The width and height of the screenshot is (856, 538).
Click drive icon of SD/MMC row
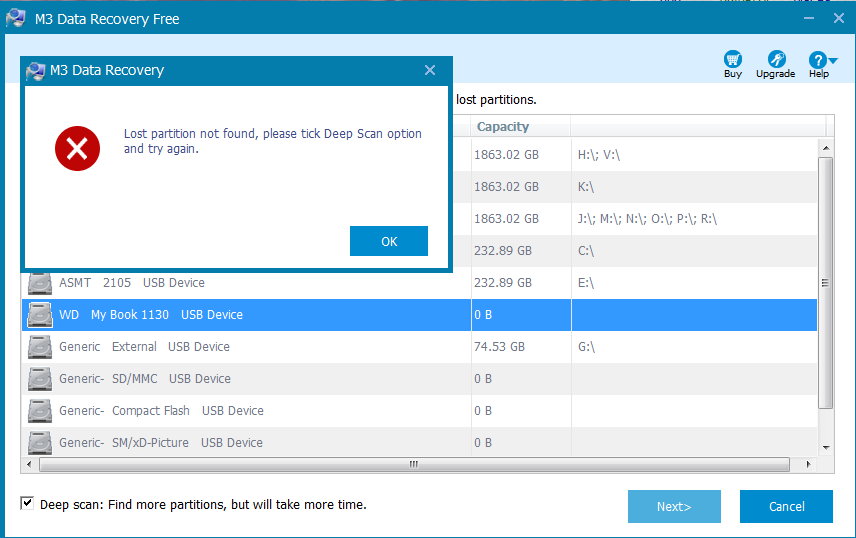(40, 379)
